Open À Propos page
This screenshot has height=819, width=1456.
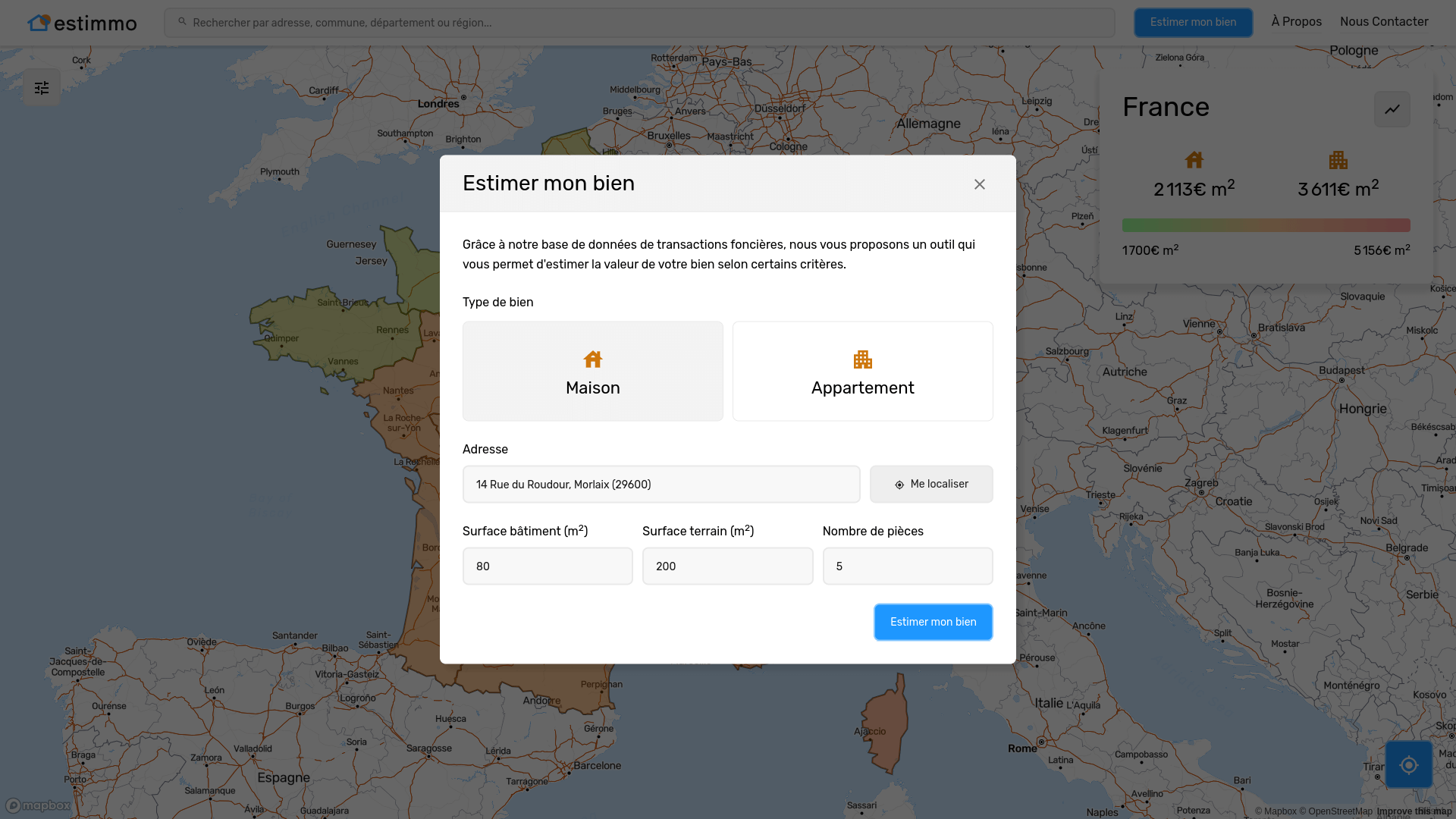(x=1295, y=22)
